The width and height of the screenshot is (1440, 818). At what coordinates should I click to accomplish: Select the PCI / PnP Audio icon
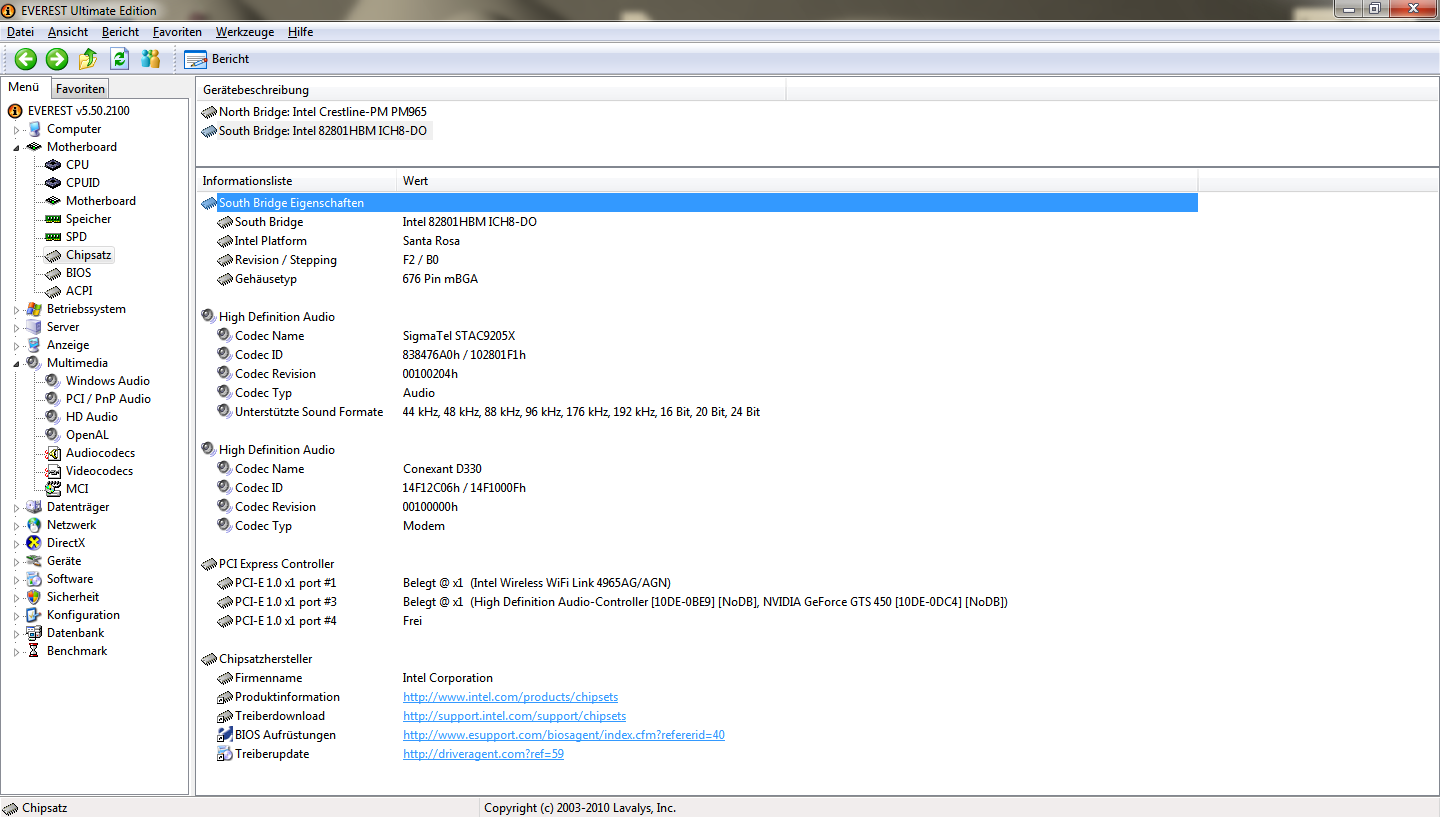pos(53,399)
